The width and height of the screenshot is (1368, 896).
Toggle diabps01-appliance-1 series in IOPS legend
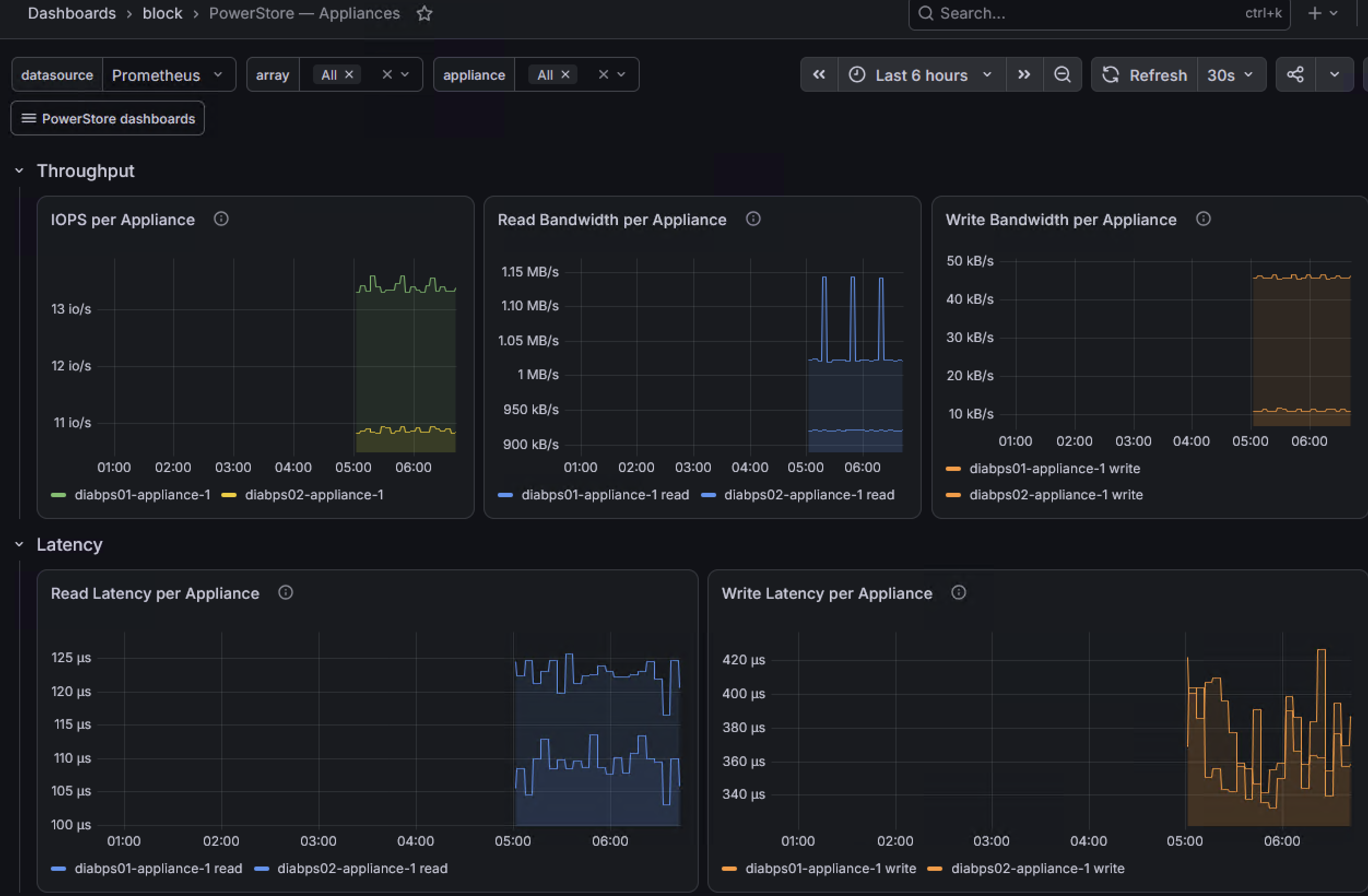click(143, 495)
